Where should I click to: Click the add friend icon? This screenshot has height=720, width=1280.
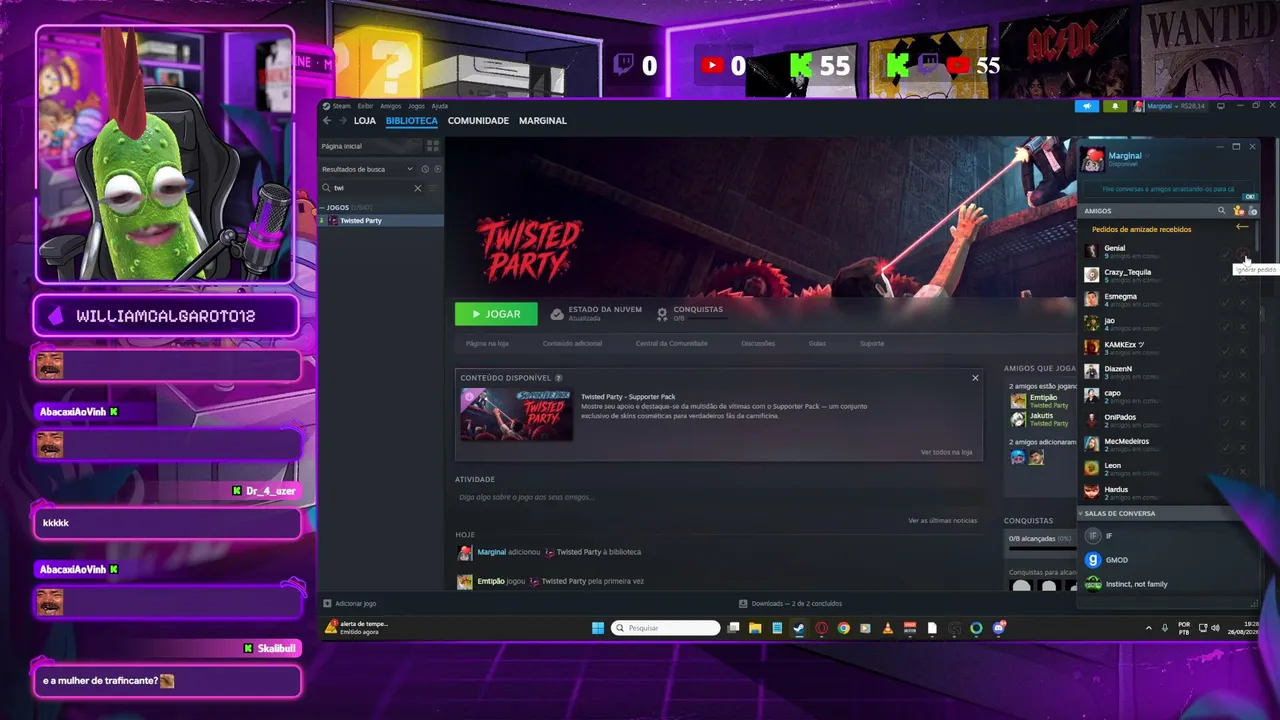coord(1253,211)
